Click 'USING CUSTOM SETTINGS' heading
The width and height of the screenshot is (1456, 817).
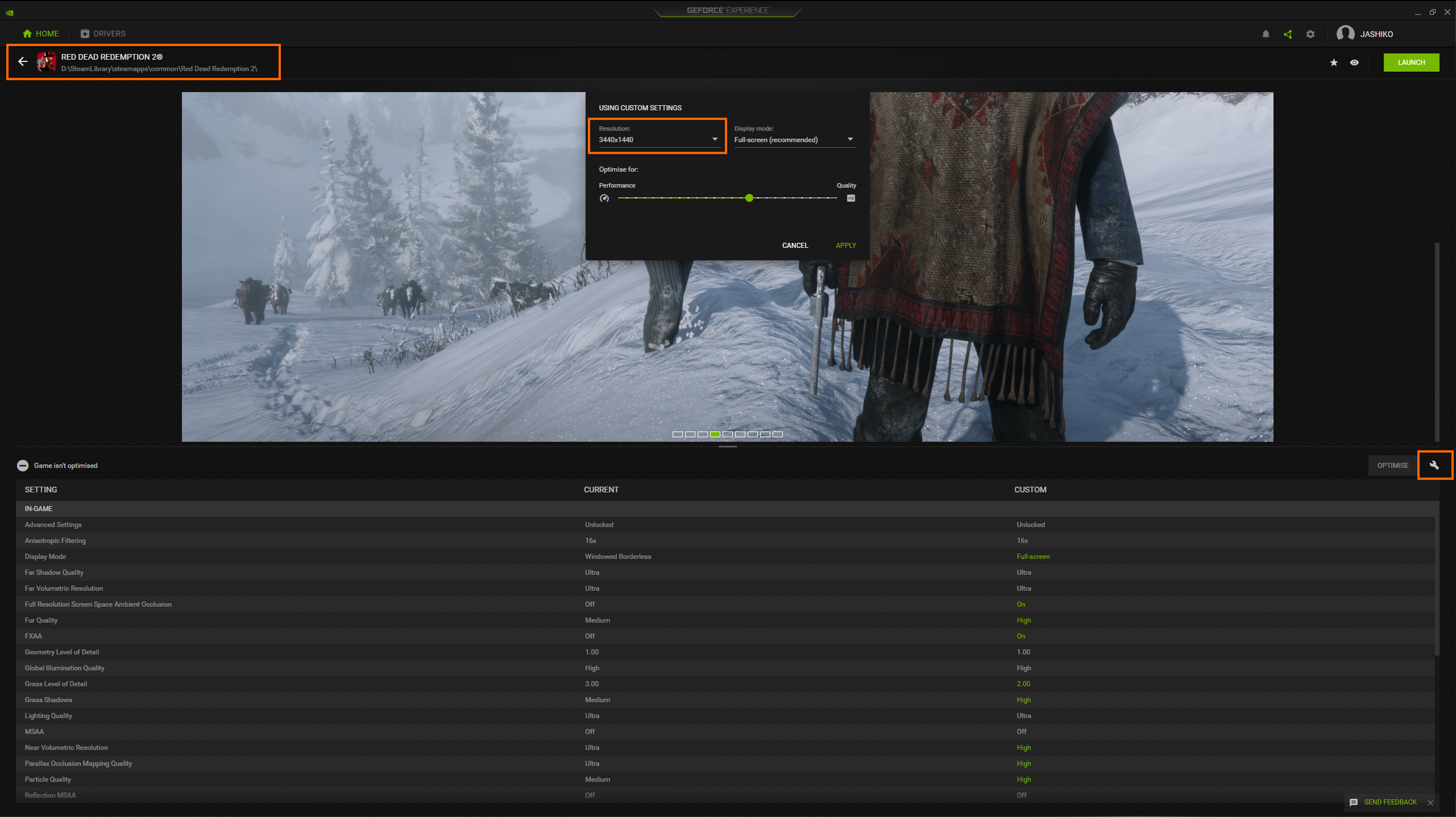click(x=640, y=108)
